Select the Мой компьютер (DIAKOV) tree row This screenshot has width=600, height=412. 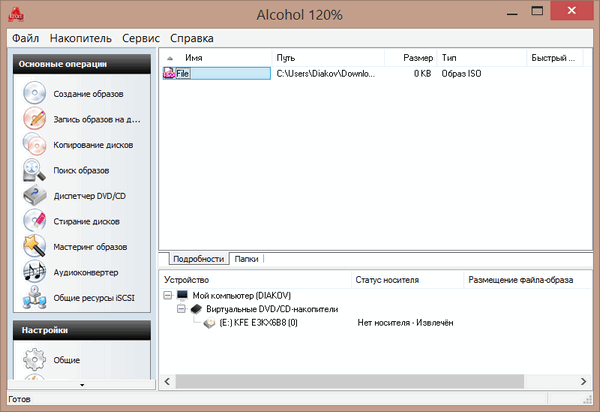(241, 296)
